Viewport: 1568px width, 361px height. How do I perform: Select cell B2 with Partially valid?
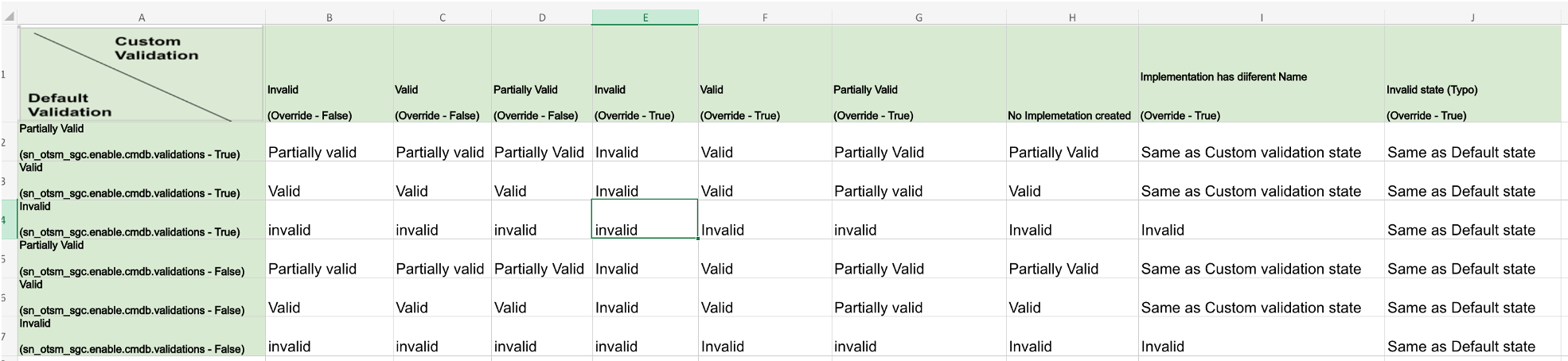click(329, 142)
